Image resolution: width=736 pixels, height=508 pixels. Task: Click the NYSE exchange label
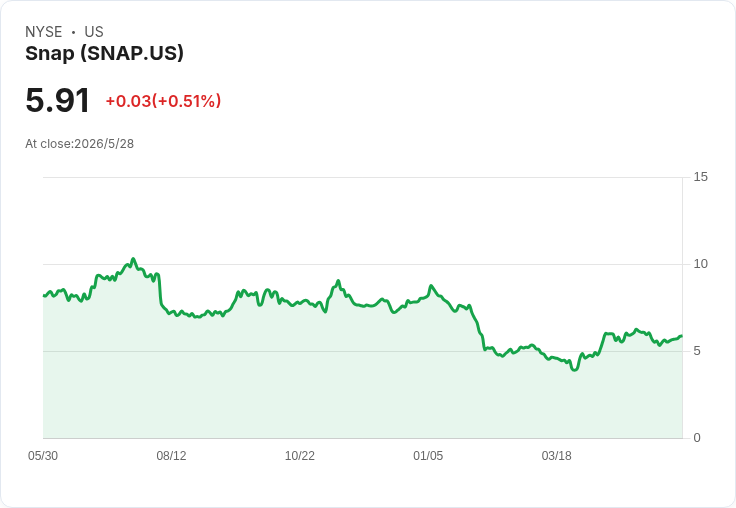click(x=44, y=32)
